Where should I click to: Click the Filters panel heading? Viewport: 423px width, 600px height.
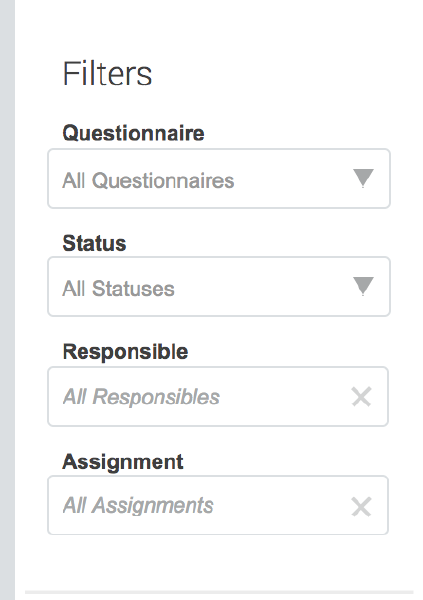[x=107, y=74]
